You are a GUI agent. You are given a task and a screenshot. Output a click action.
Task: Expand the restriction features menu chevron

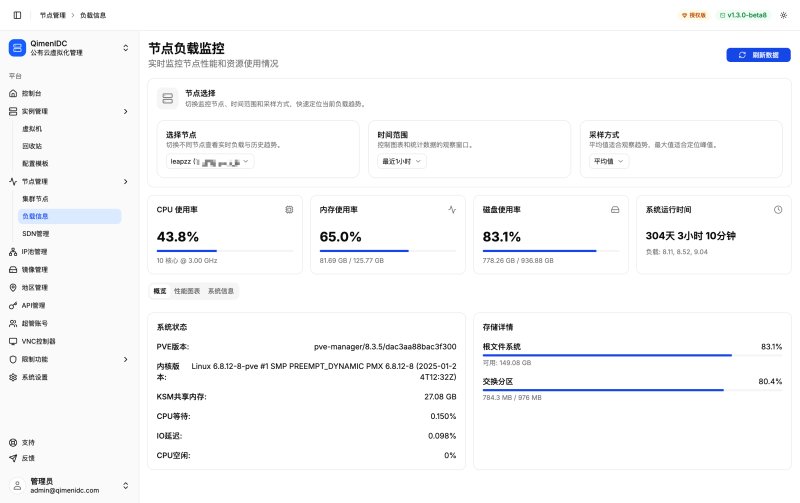click(x=126, y=360)
